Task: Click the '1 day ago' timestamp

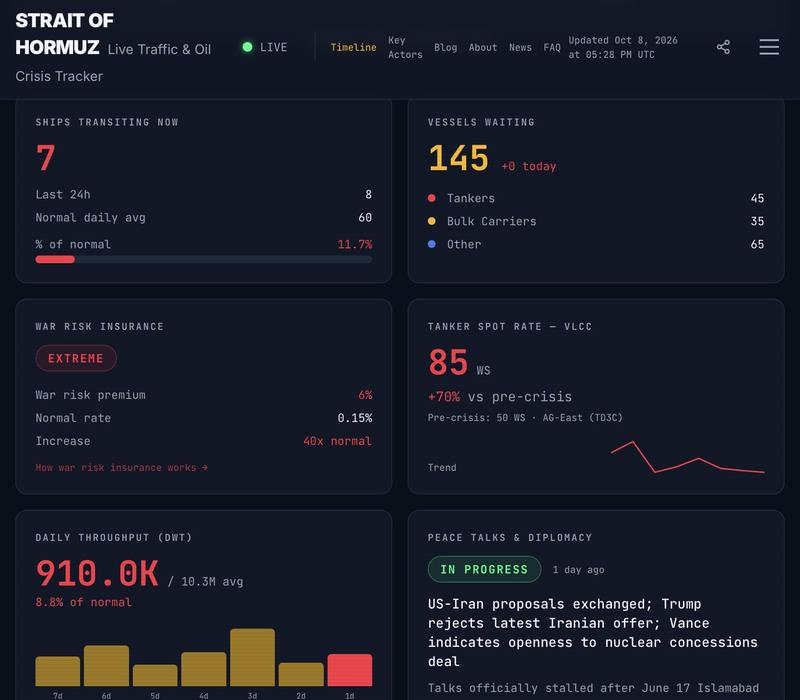Action: [x=579, y=570]
